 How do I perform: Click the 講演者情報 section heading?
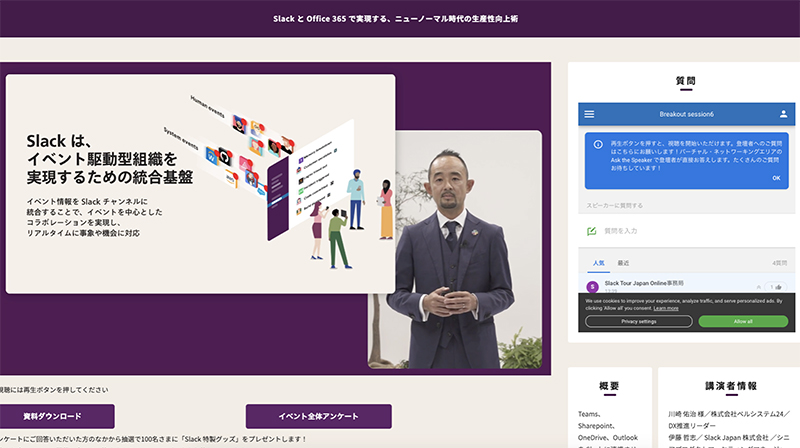731,386
